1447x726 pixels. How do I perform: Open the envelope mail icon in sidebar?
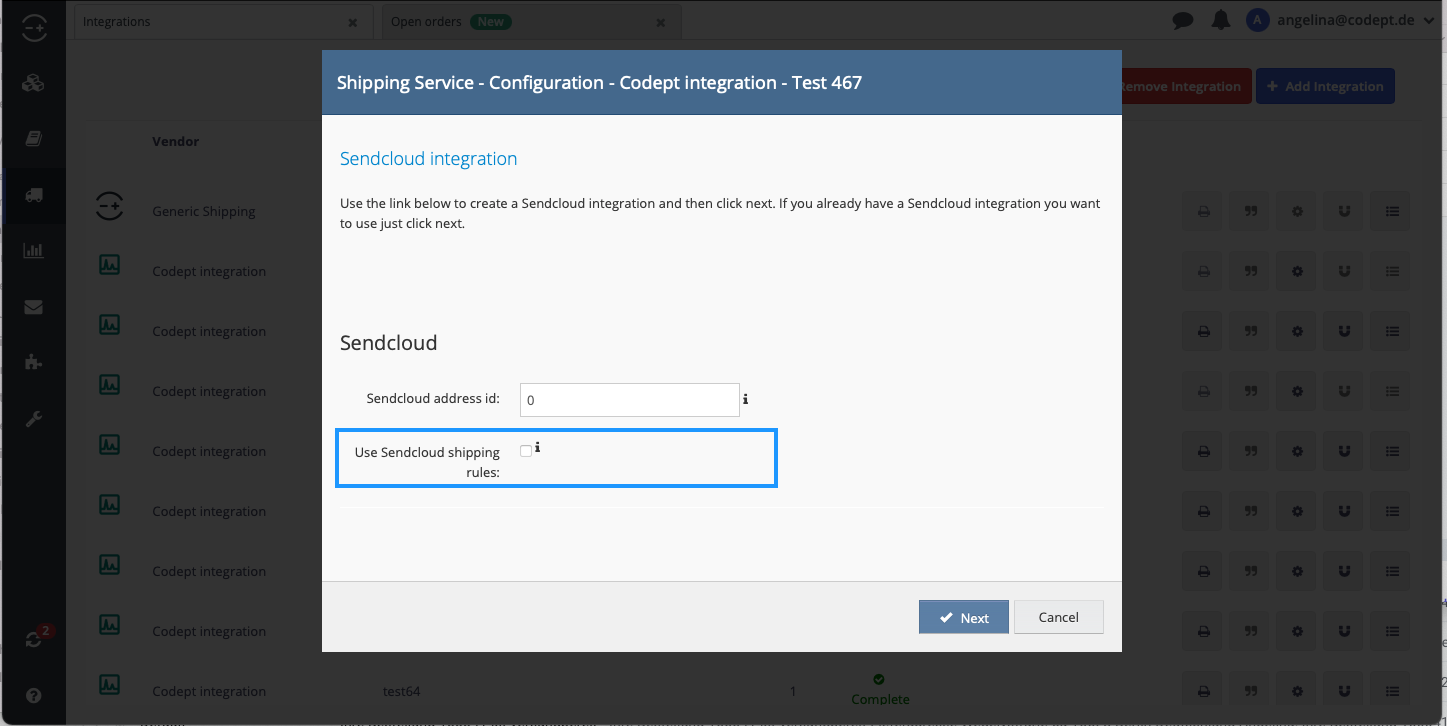[33, 307]
